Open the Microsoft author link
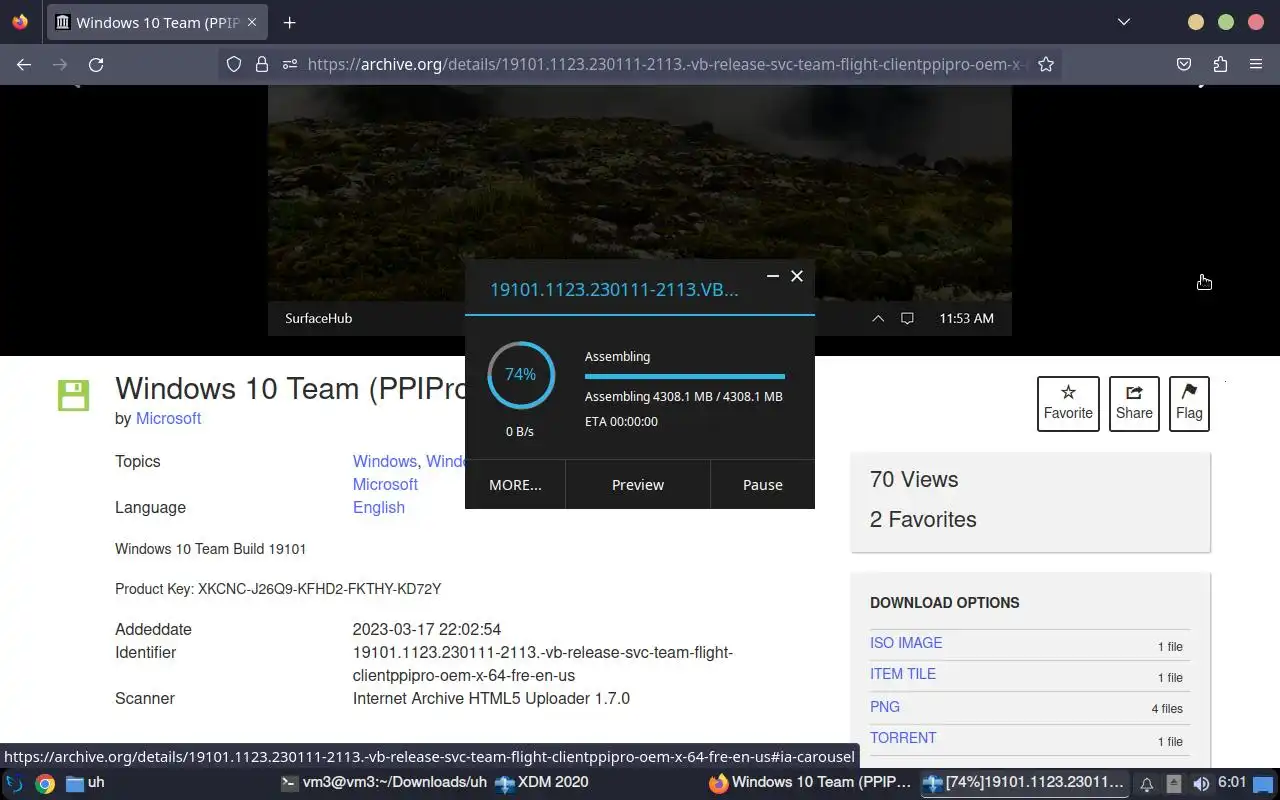 point(168,418)
